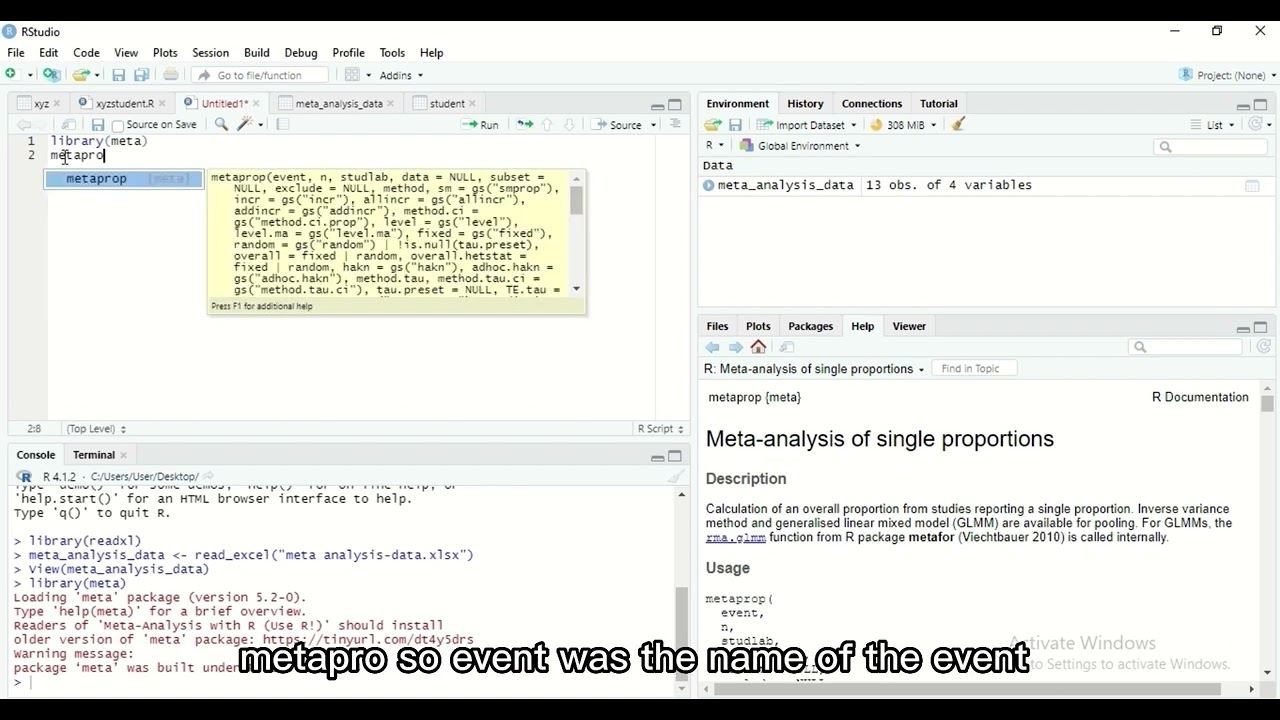Save current script using editor disk icon
The height and width of the screenshot is (720, 1280).
point(97,125)
